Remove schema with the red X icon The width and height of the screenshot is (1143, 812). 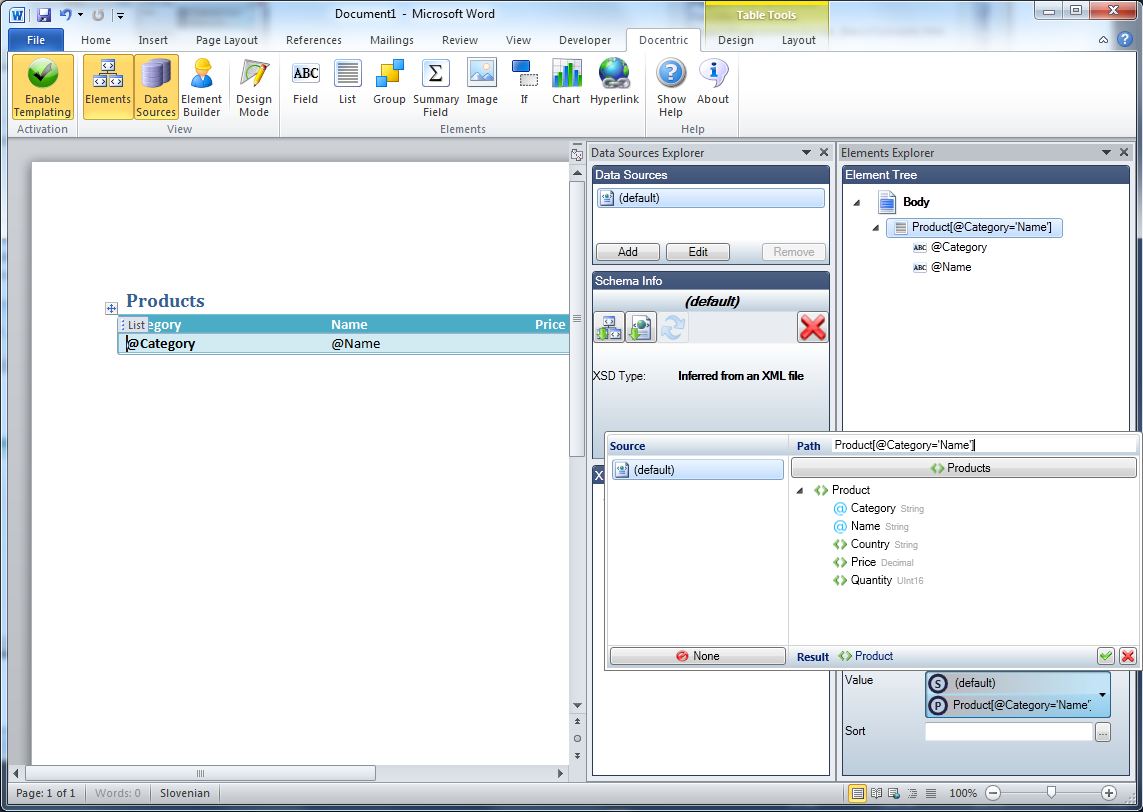(x=812, y=327)
